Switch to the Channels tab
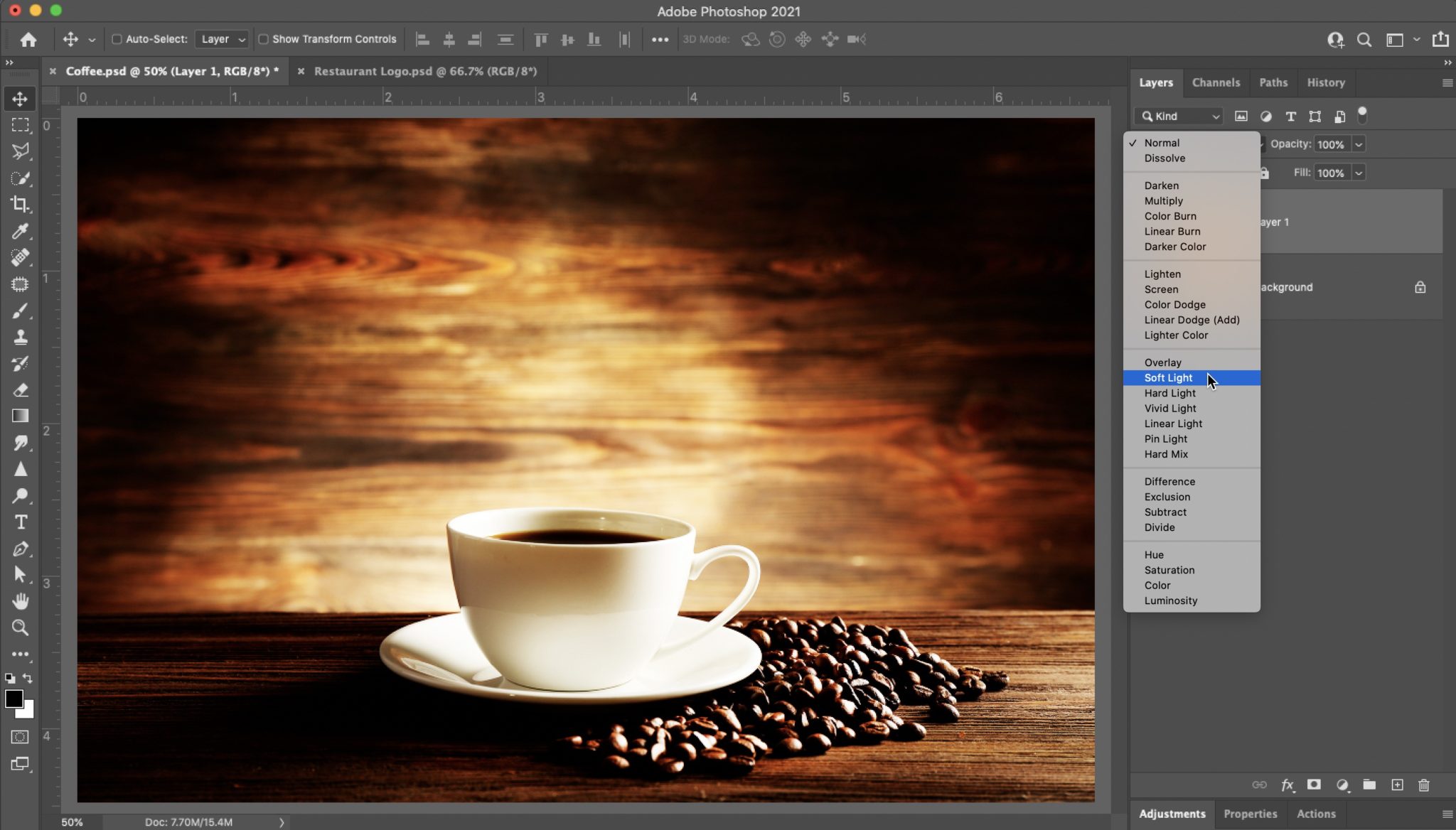This screenshot has width=1456, height=830. (x=1216, y=82)
